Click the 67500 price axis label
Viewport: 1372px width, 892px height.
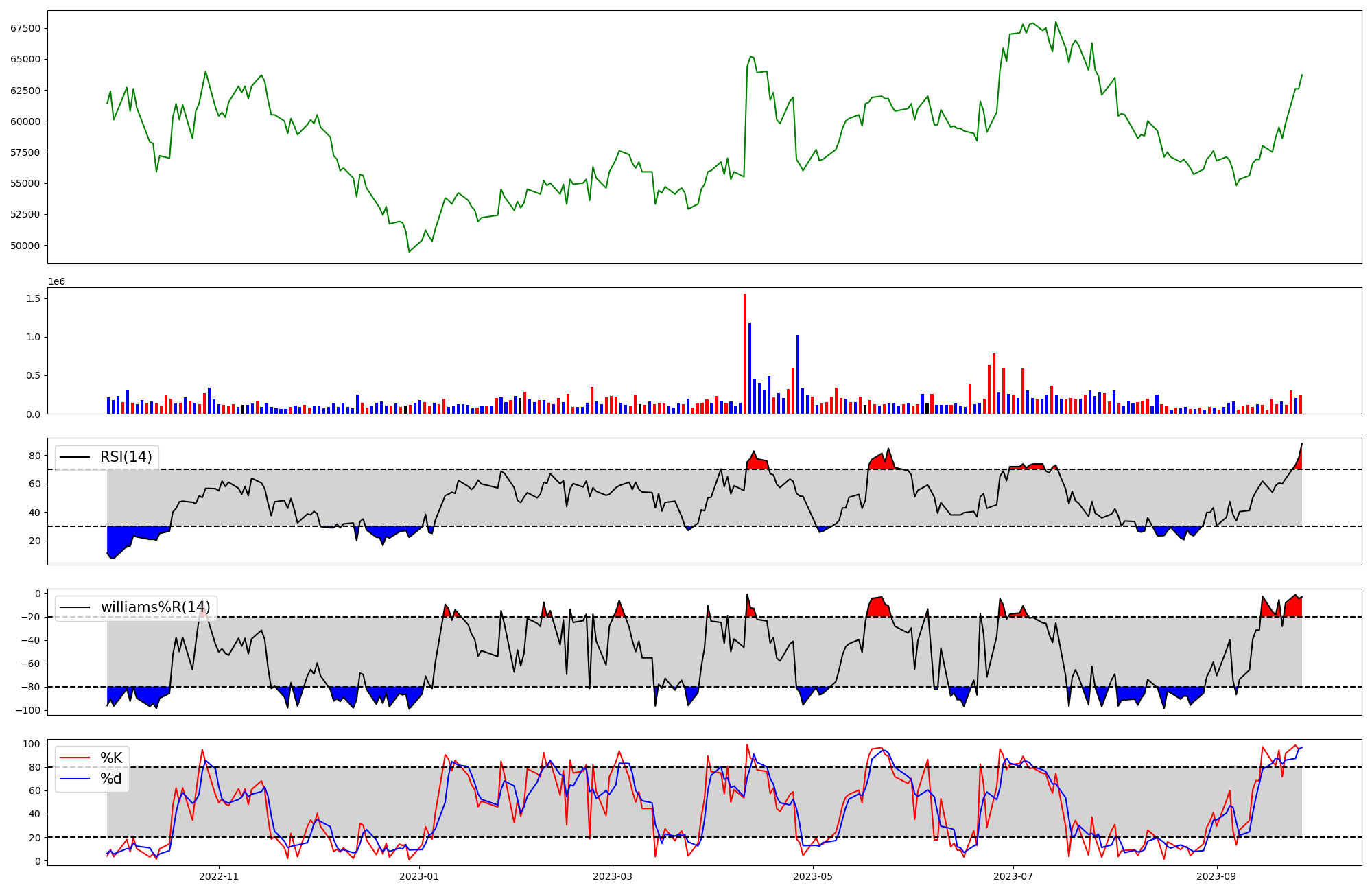coord(25,28)
